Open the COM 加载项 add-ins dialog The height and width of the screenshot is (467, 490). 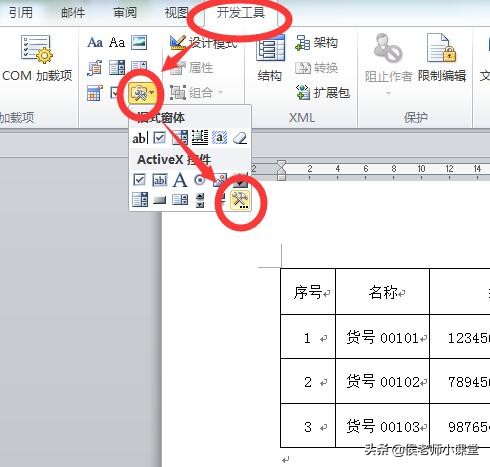(36, 58)
